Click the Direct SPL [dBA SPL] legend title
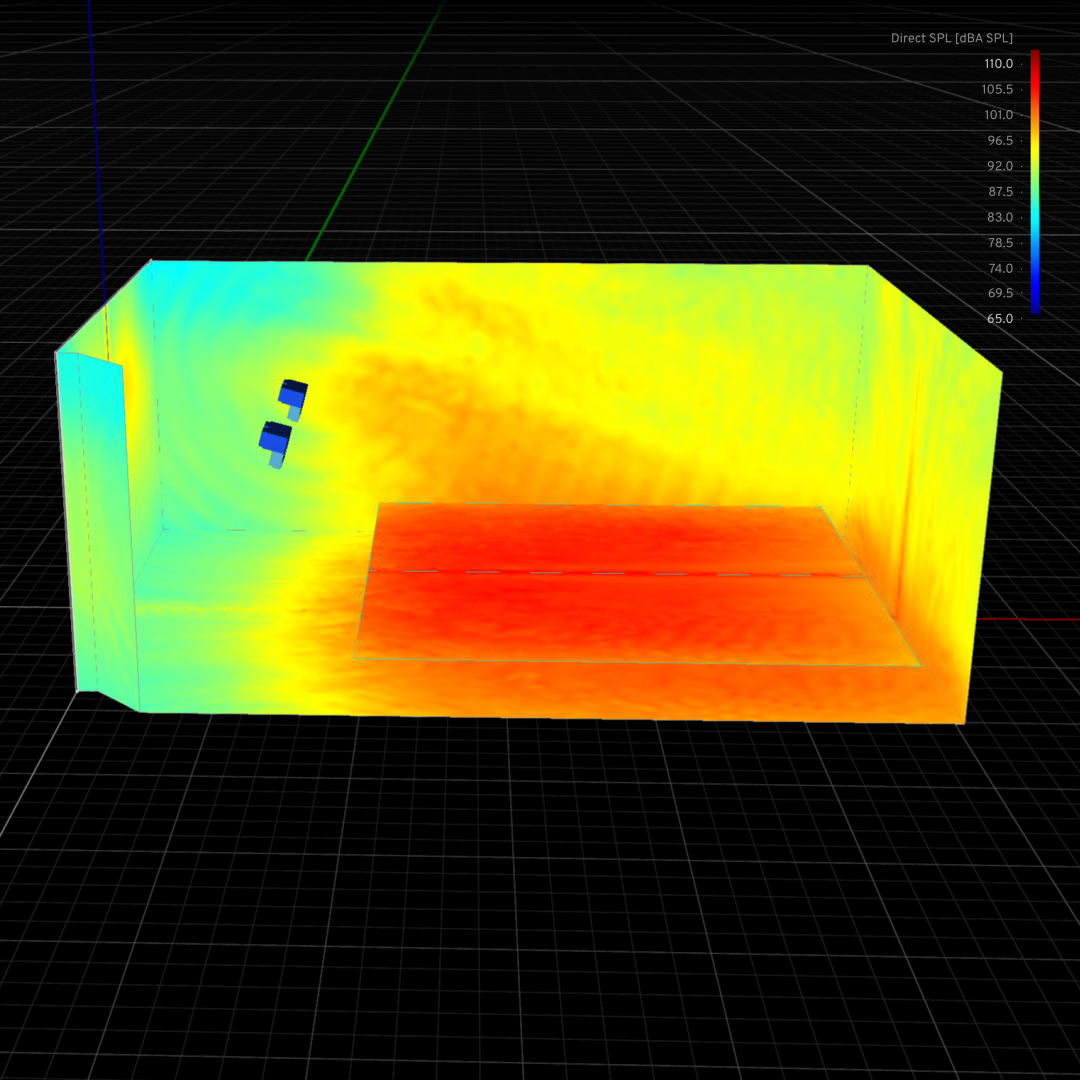This screenshot has height=1080, width=1080. pyautogui.click(x=951, y=38)
